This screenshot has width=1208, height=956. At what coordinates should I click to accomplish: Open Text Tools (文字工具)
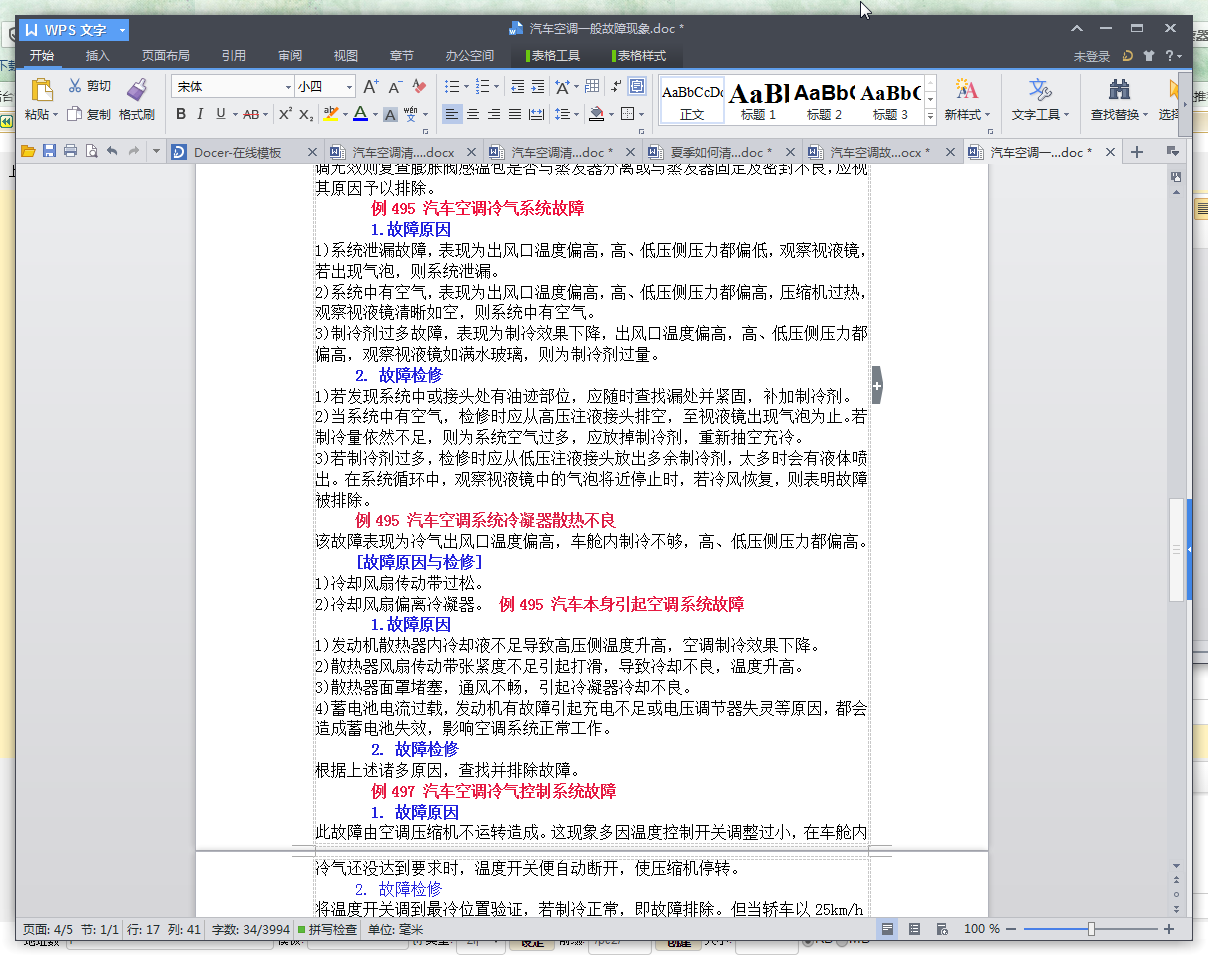[x=1040, y=99]
